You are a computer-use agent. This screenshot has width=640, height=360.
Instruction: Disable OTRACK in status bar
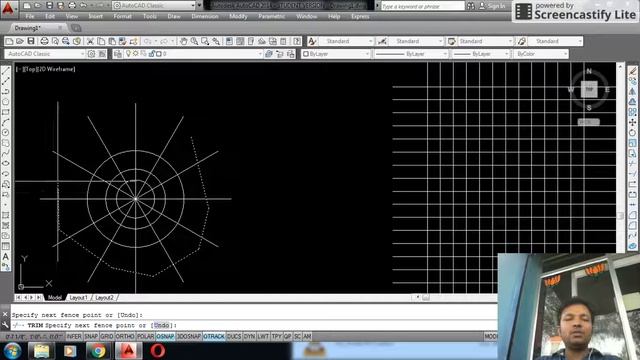tap(214, 336)
